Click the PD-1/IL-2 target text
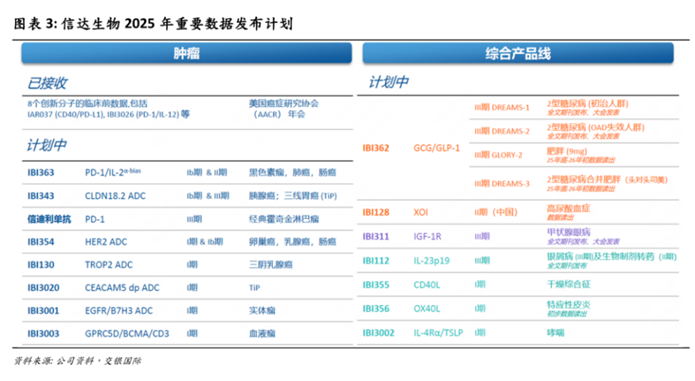The height and width of the screenshot is (381, 695). point(113,172)
